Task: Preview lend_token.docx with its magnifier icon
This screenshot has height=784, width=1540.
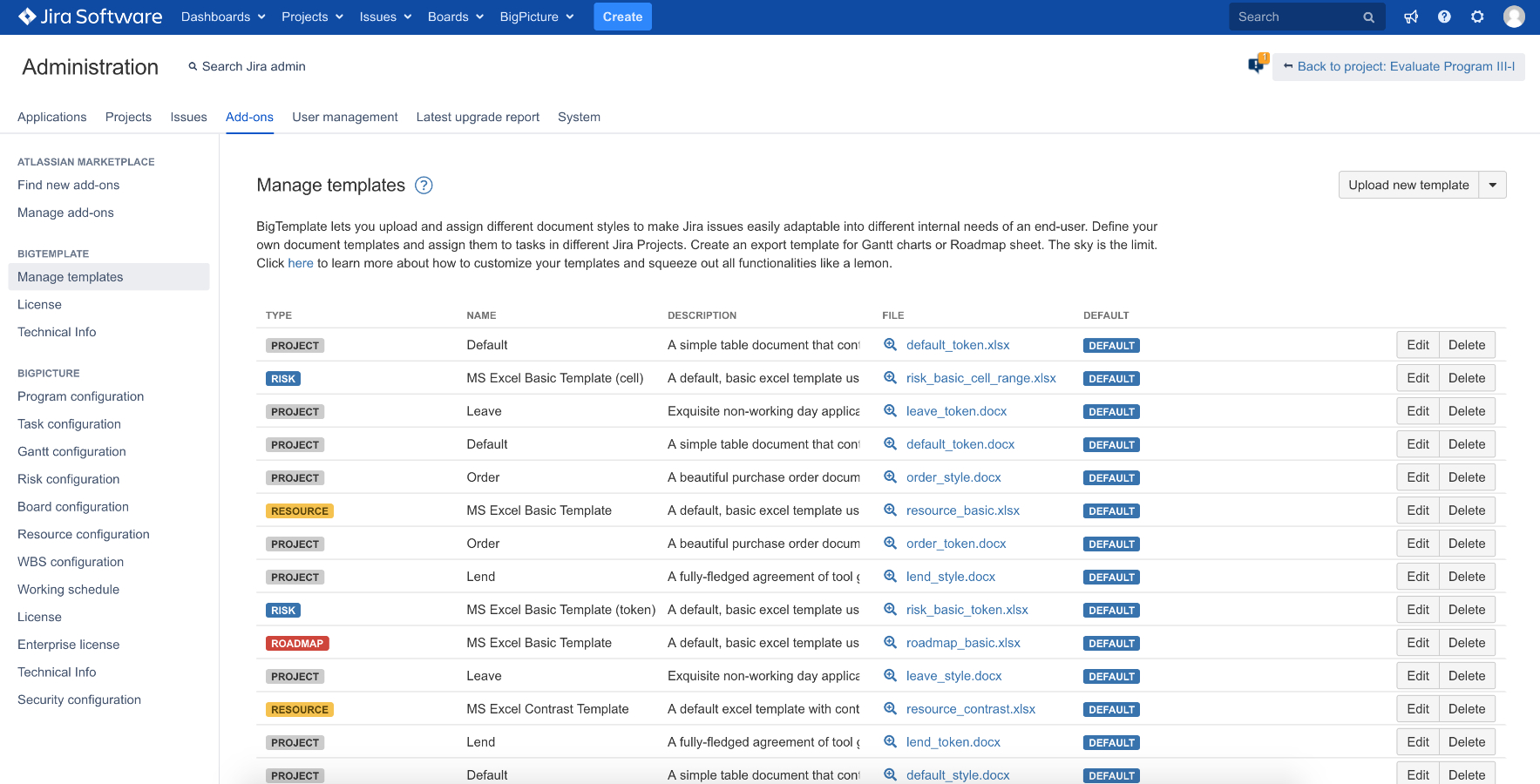Action: point(890,742)
